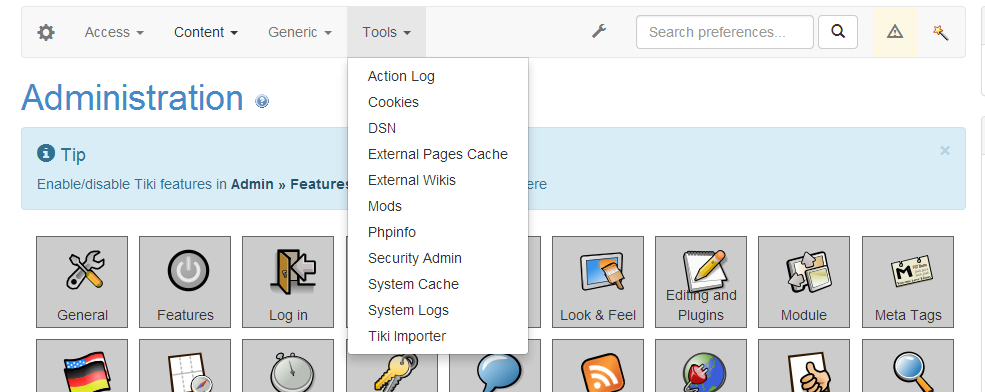
Task: Select External Wikis menu item
Action: click(x=438, y=180)
